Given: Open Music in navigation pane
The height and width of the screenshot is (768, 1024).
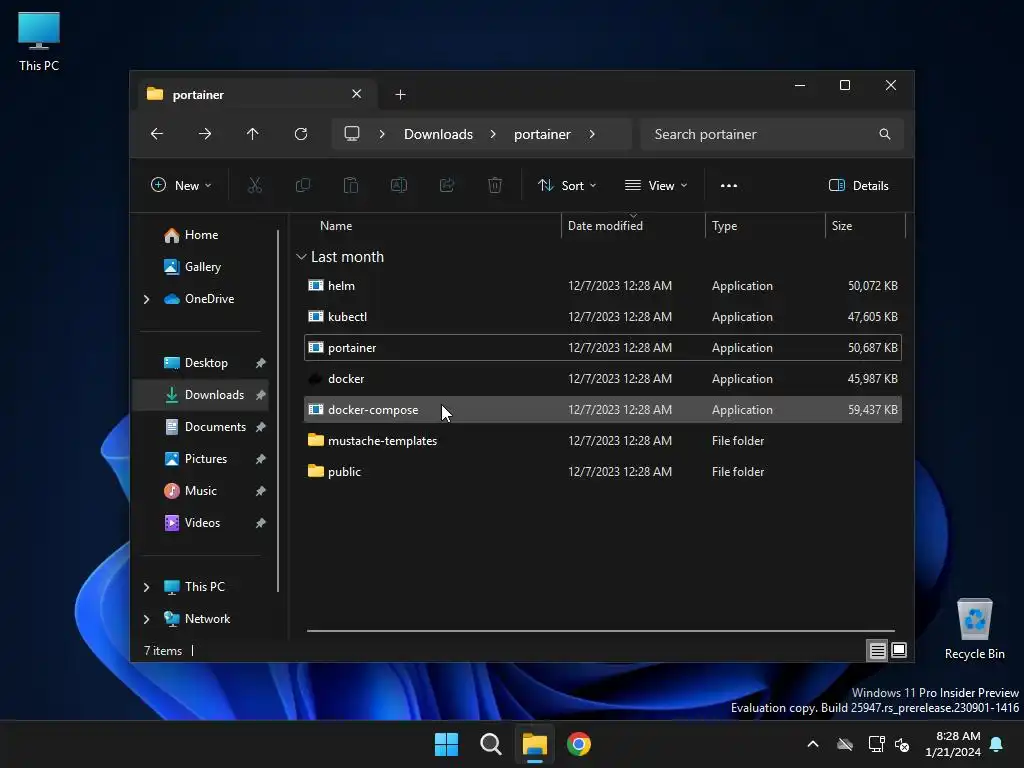Looking at the screenshot, I should click(x=200, y=491).
